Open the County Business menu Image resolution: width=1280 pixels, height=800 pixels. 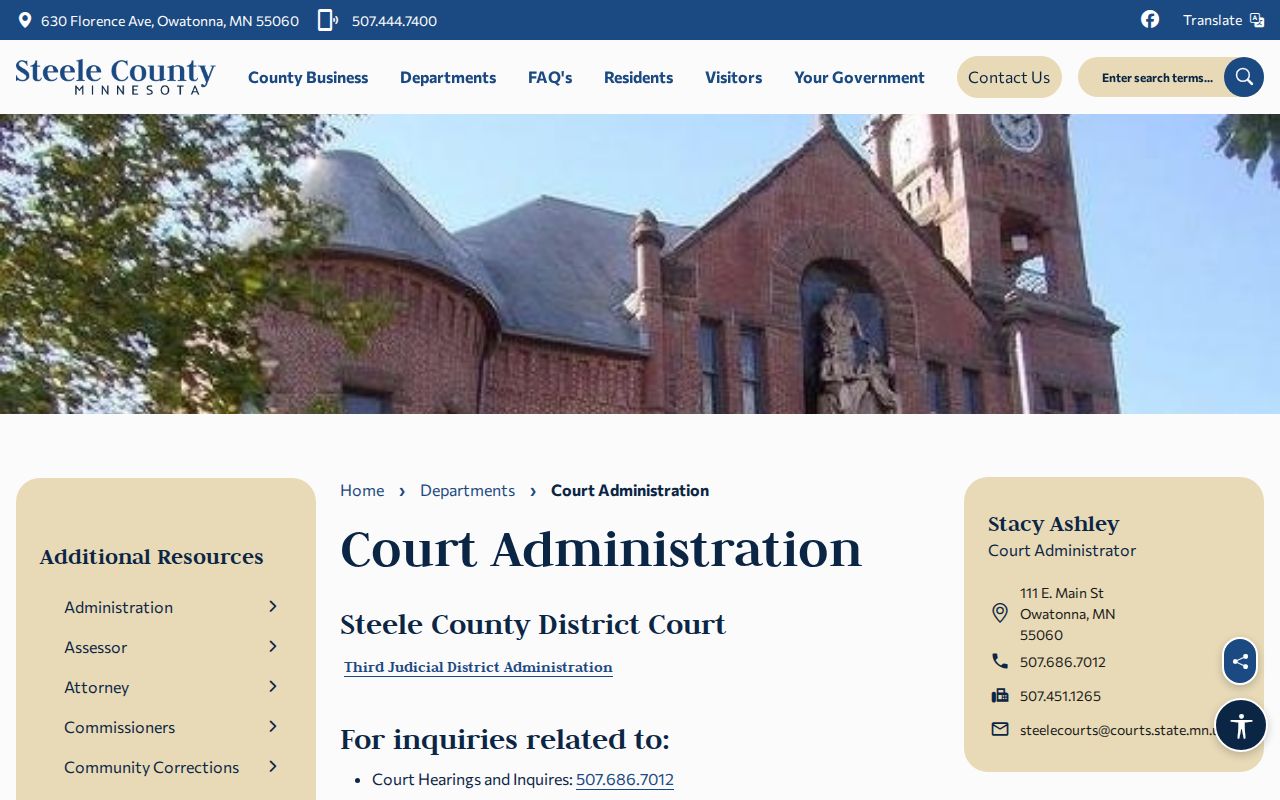click(308, 77)
